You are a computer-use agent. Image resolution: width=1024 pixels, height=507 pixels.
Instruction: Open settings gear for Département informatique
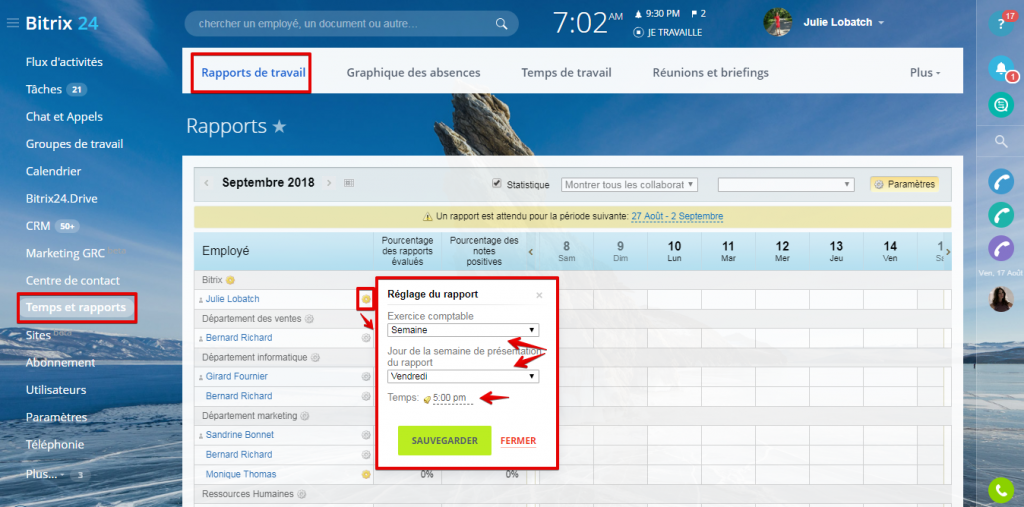[x=315, y=357]
